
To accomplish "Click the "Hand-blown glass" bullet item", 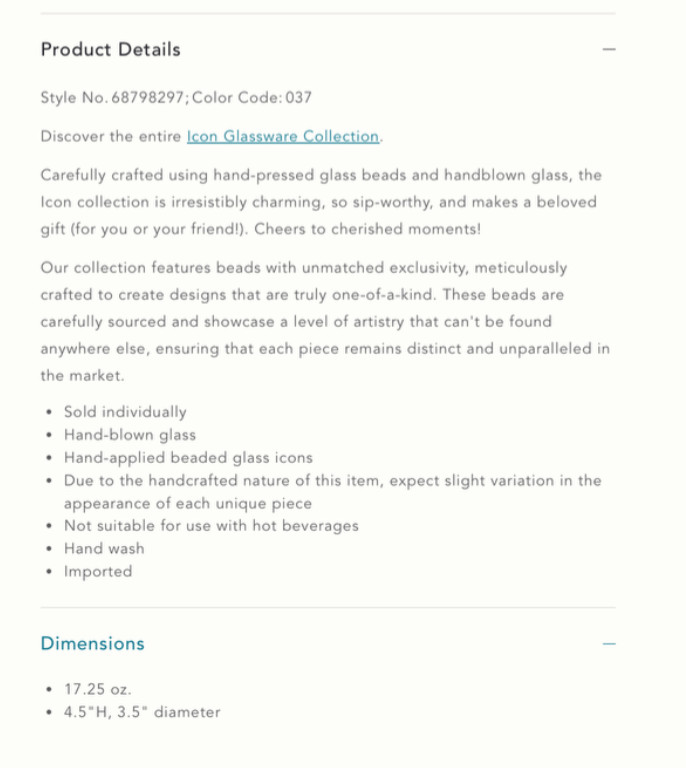I will point(130,435).
